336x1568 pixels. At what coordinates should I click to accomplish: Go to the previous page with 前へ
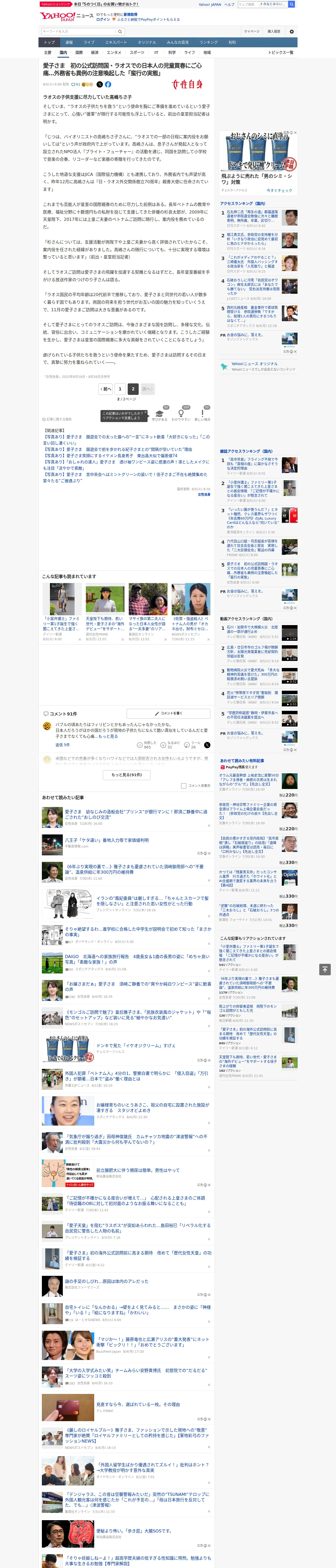pyautogui.click(x=105, y=388)
